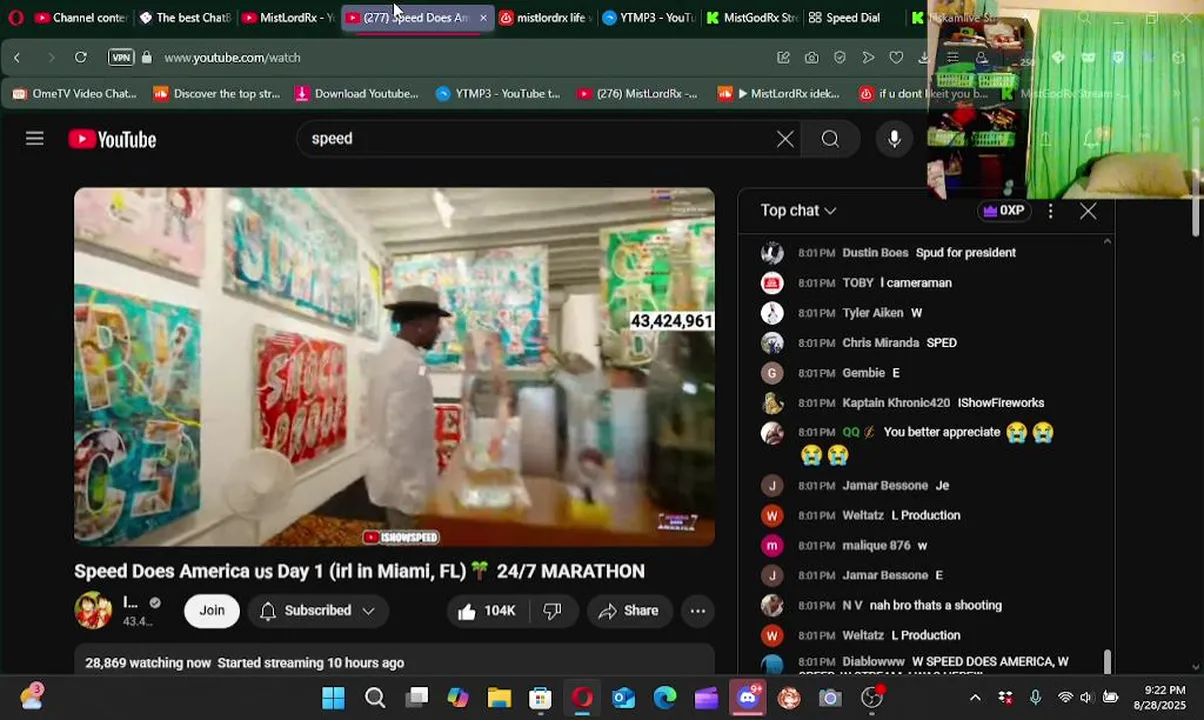Open the live chat options kebab menu
This screenshot has width=1204, height=720.
1050,211
